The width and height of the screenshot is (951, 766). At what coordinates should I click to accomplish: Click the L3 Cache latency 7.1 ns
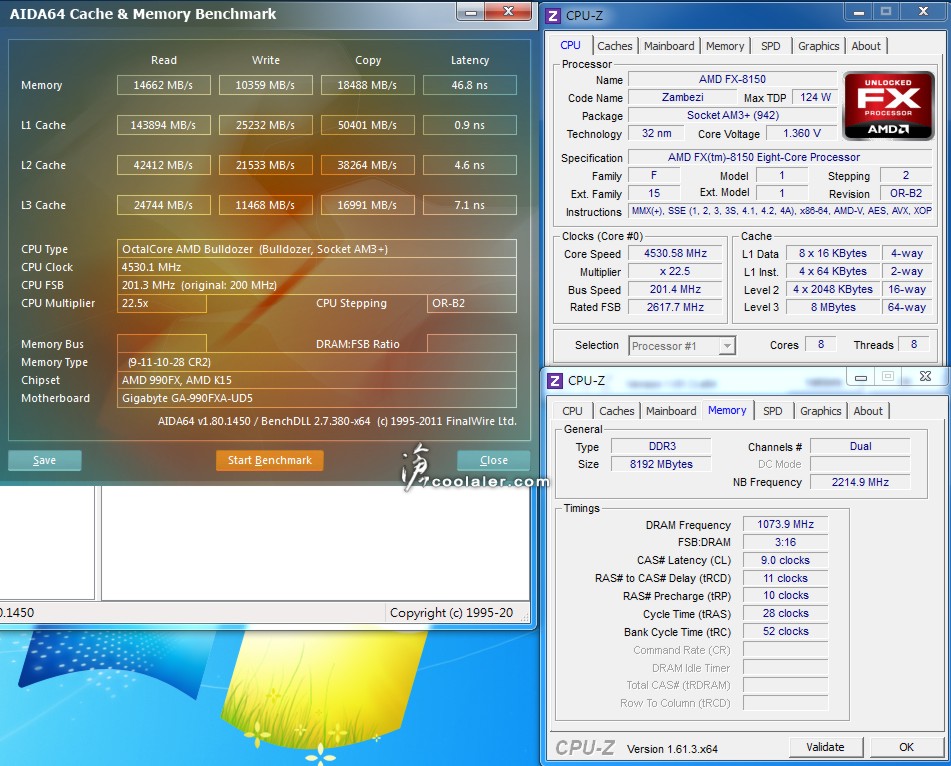pos(469,206)
